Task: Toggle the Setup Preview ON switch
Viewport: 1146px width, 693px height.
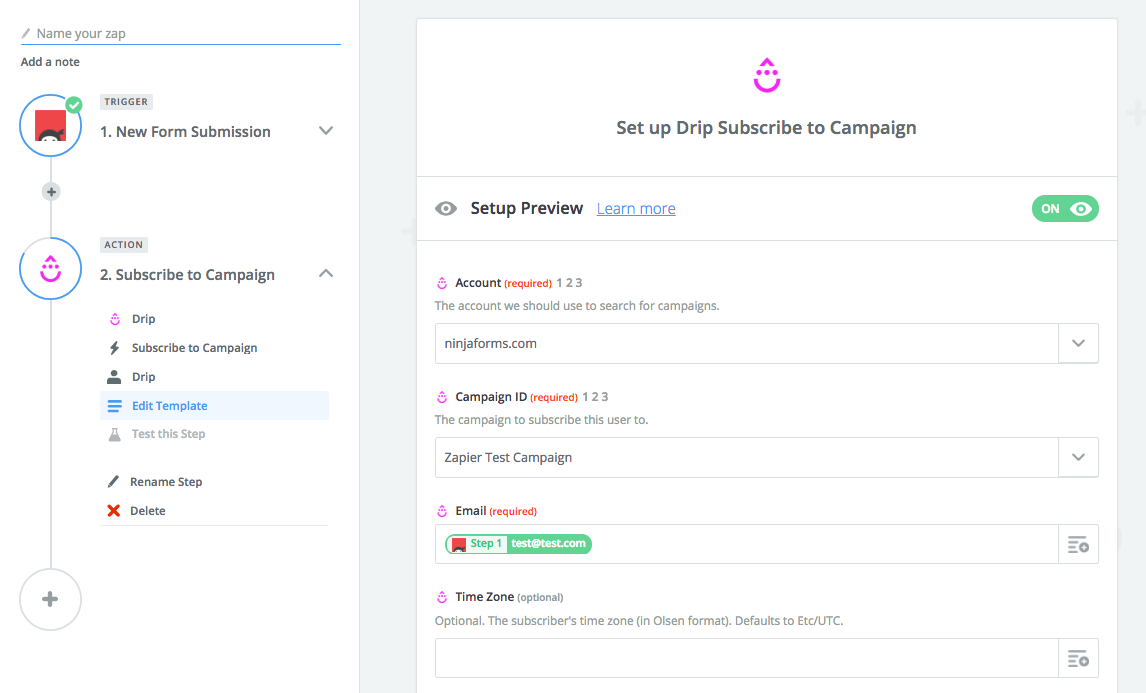Action: click(x=1065, y=209)
